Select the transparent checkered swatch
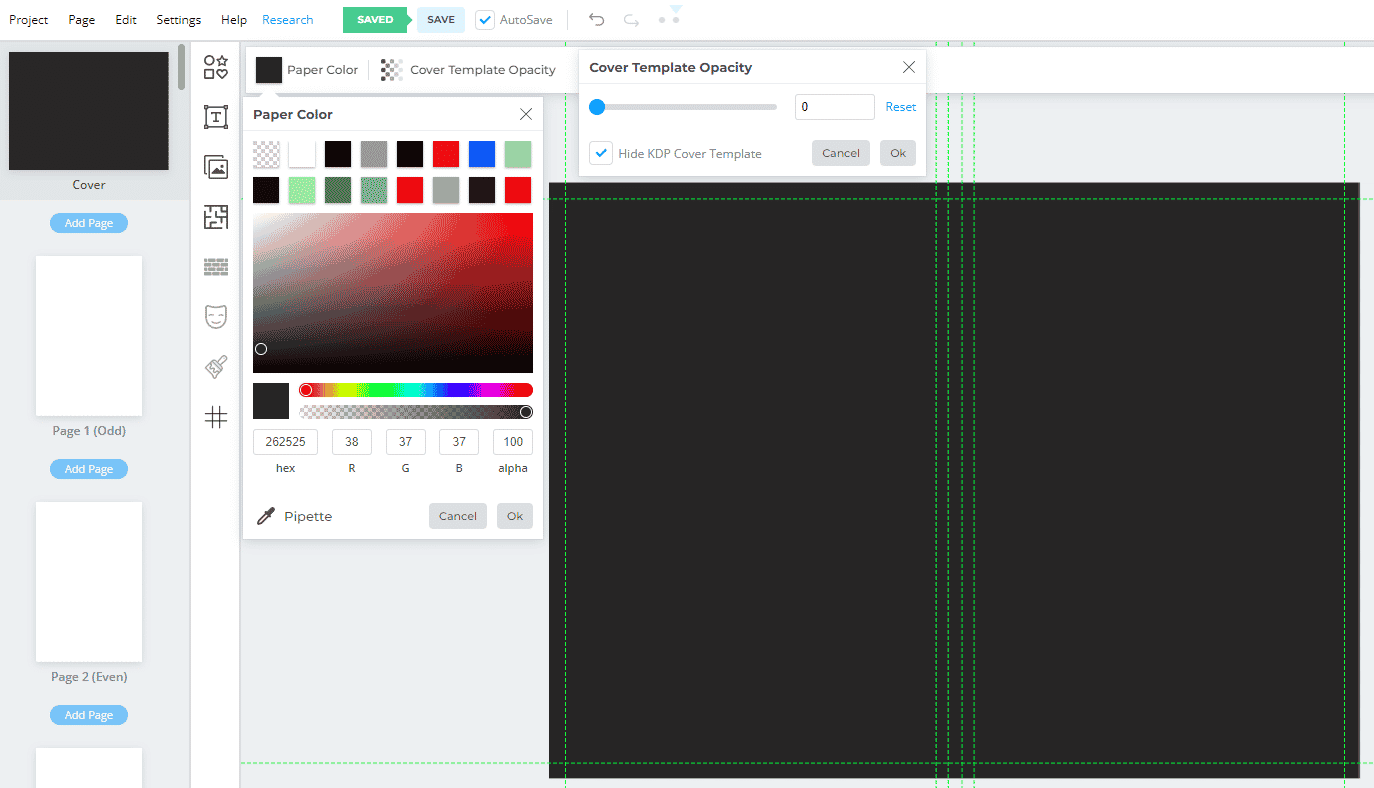 click(266, 154)
